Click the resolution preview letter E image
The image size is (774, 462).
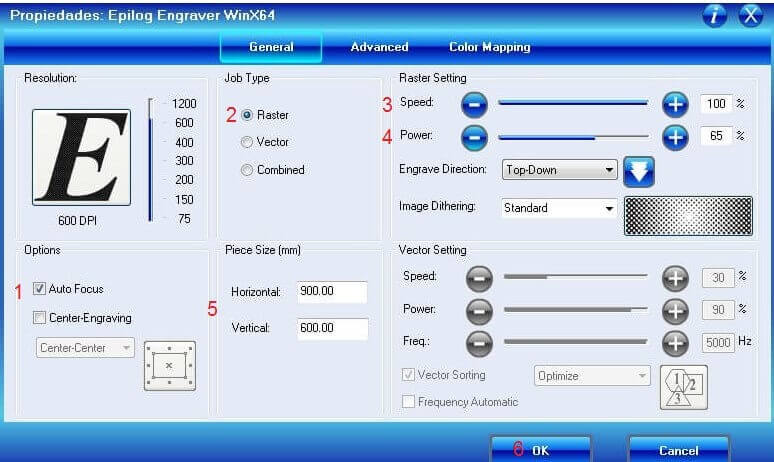pos(81,157)
